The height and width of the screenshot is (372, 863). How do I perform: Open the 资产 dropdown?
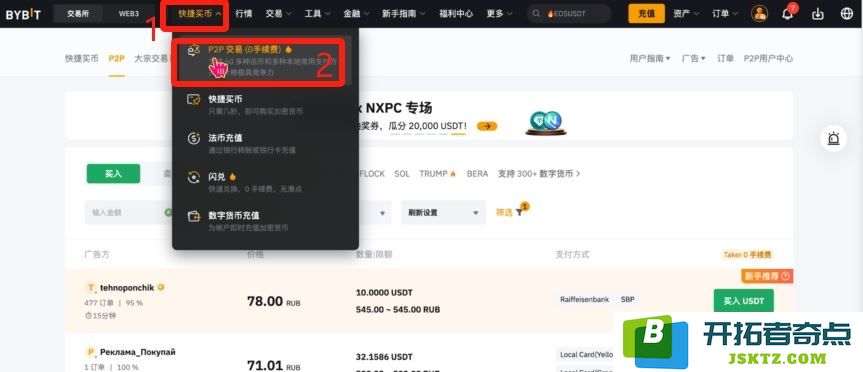[686, 14]
